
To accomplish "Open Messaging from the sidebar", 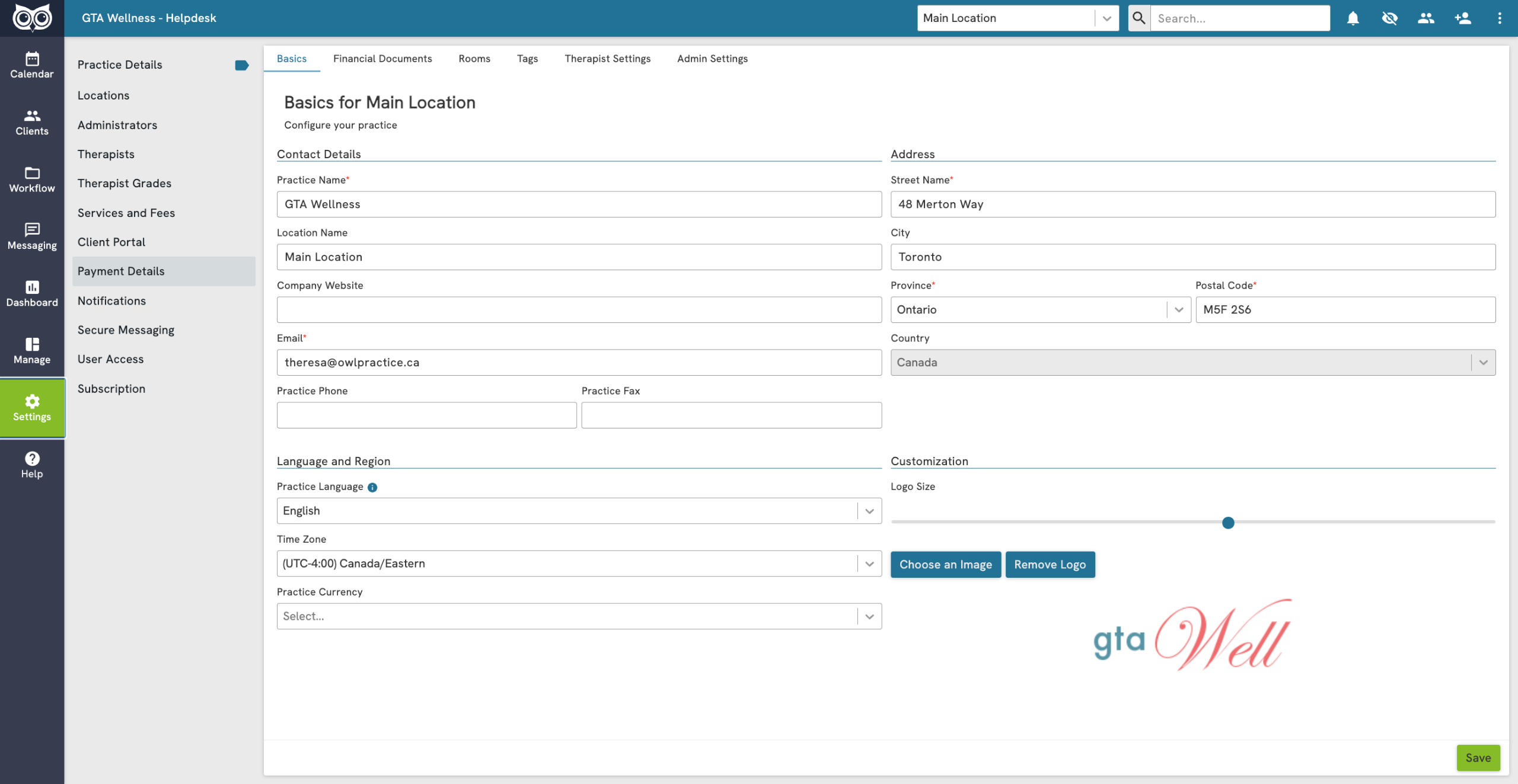I will tap(32, 236).
